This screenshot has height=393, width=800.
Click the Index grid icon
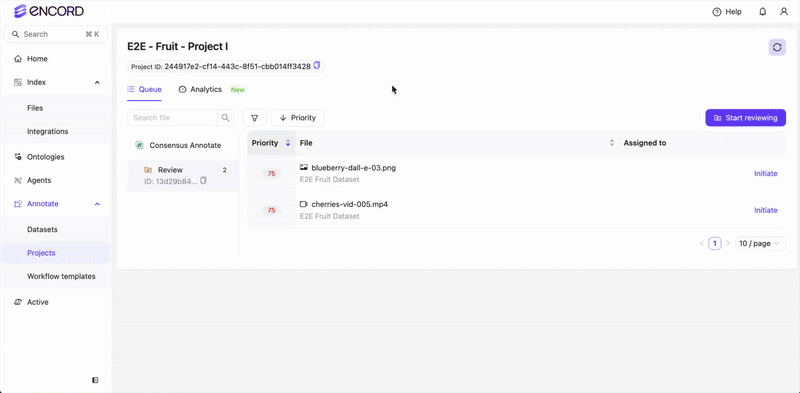[18, 82]
